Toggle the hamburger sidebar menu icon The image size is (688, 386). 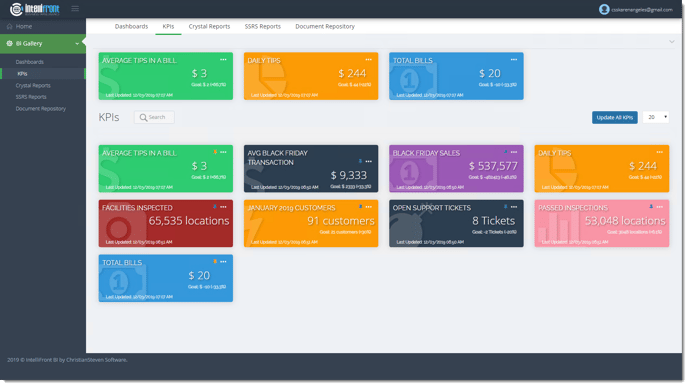(x=75, y=9)
